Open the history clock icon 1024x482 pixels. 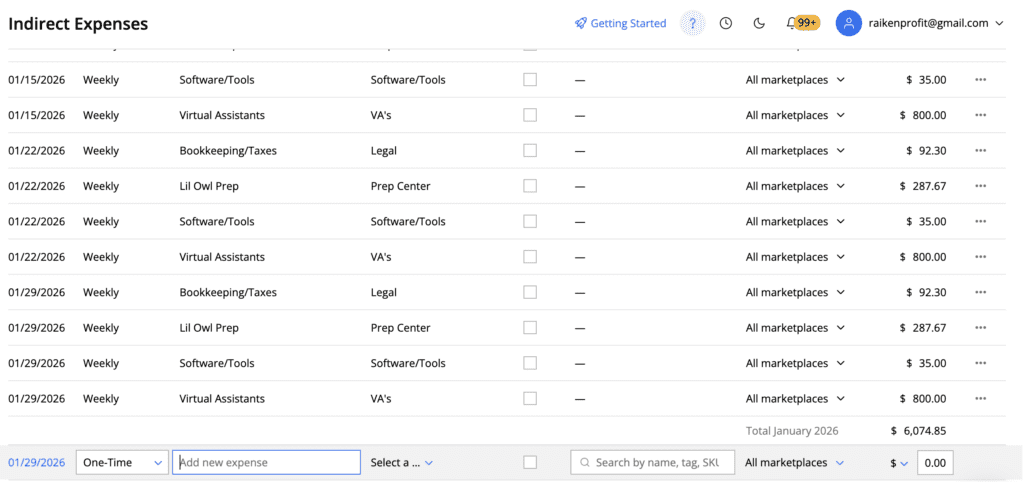coord(726,24)
